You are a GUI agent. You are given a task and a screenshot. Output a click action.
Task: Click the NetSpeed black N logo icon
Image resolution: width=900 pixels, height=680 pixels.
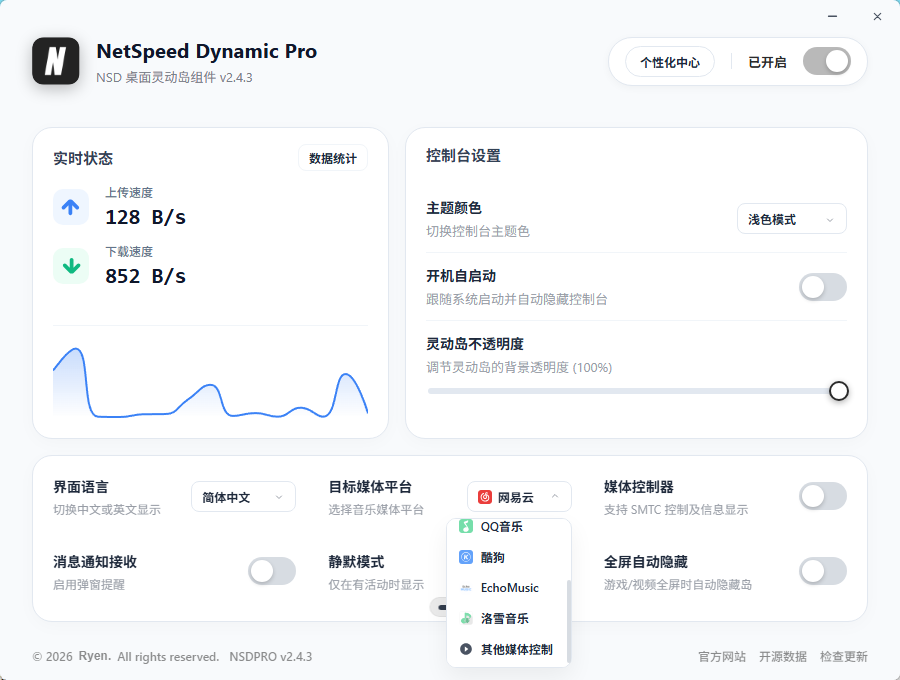click(x=56, y=61)
